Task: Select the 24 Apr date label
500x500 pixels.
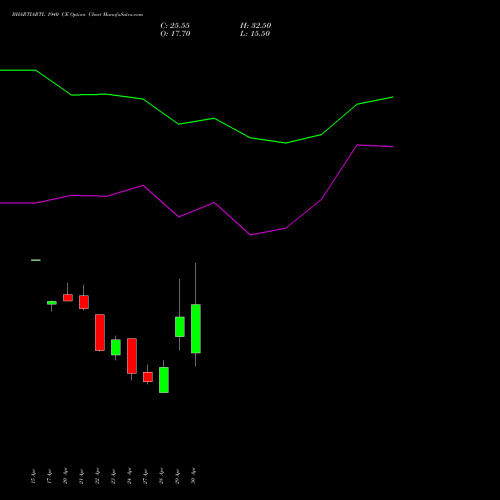Action: [x=129, y=476]
